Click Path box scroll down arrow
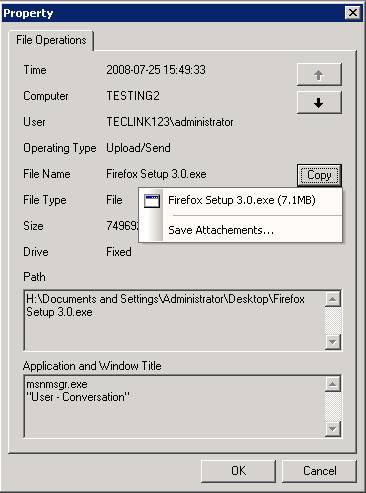Image resolution: width=366 pixels, height=493 pixels. pos(332,341)
